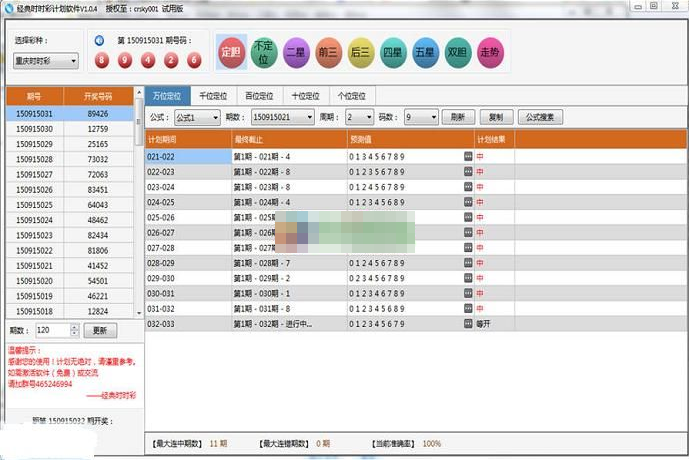Image resolution: width=689 pixels, height=460 pixels.
Task: Select the orange 定胆 round icon
Action: tap(231, 51)
